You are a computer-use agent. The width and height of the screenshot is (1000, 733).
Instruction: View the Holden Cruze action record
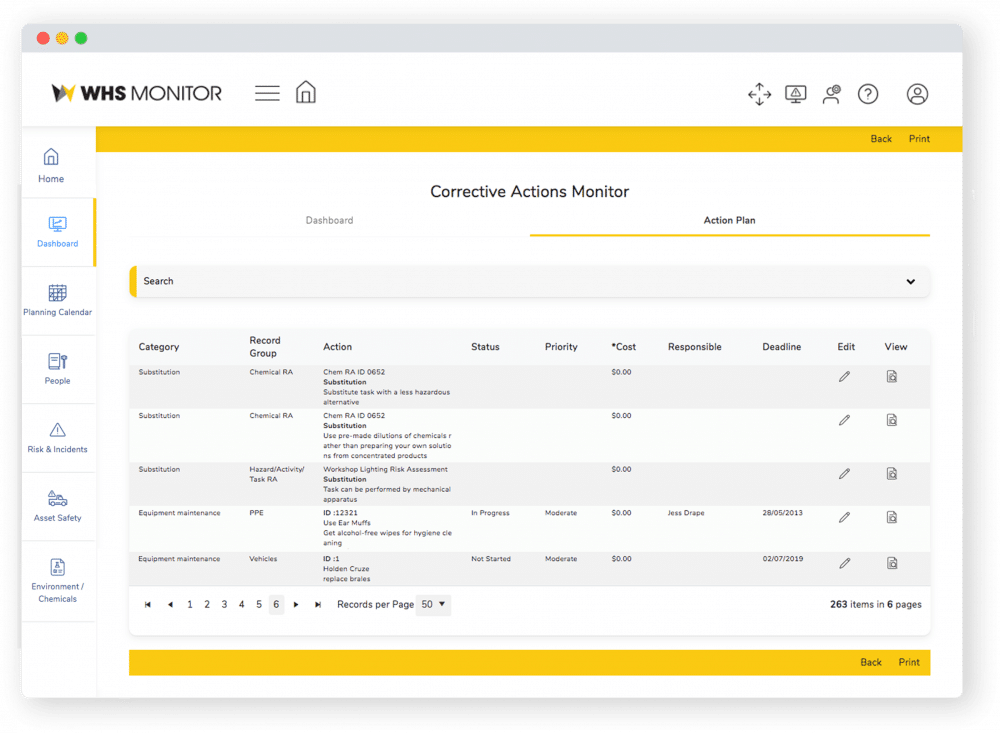891,564
